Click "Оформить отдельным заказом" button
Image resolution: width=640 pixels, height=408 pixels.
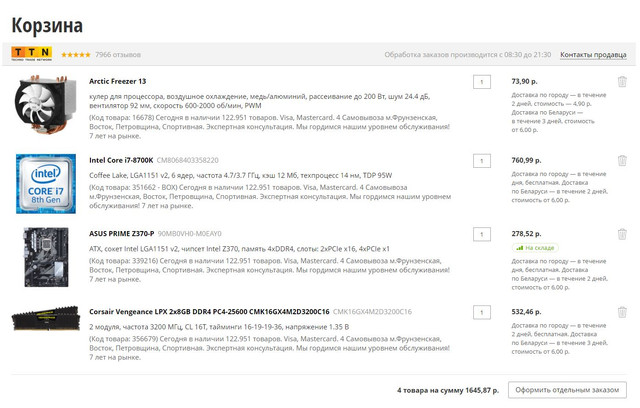tap(567, 390)
